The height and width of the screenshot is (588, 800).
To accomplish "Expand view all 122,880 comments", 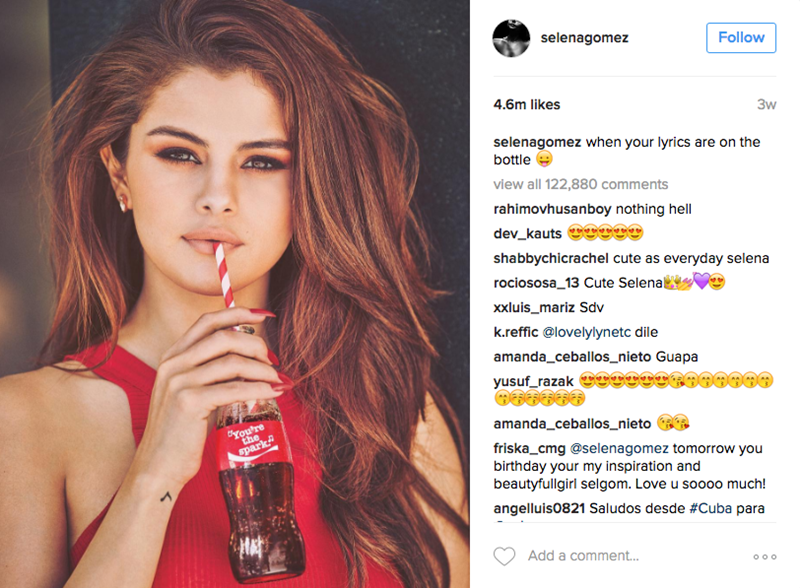I will [581, 184].
